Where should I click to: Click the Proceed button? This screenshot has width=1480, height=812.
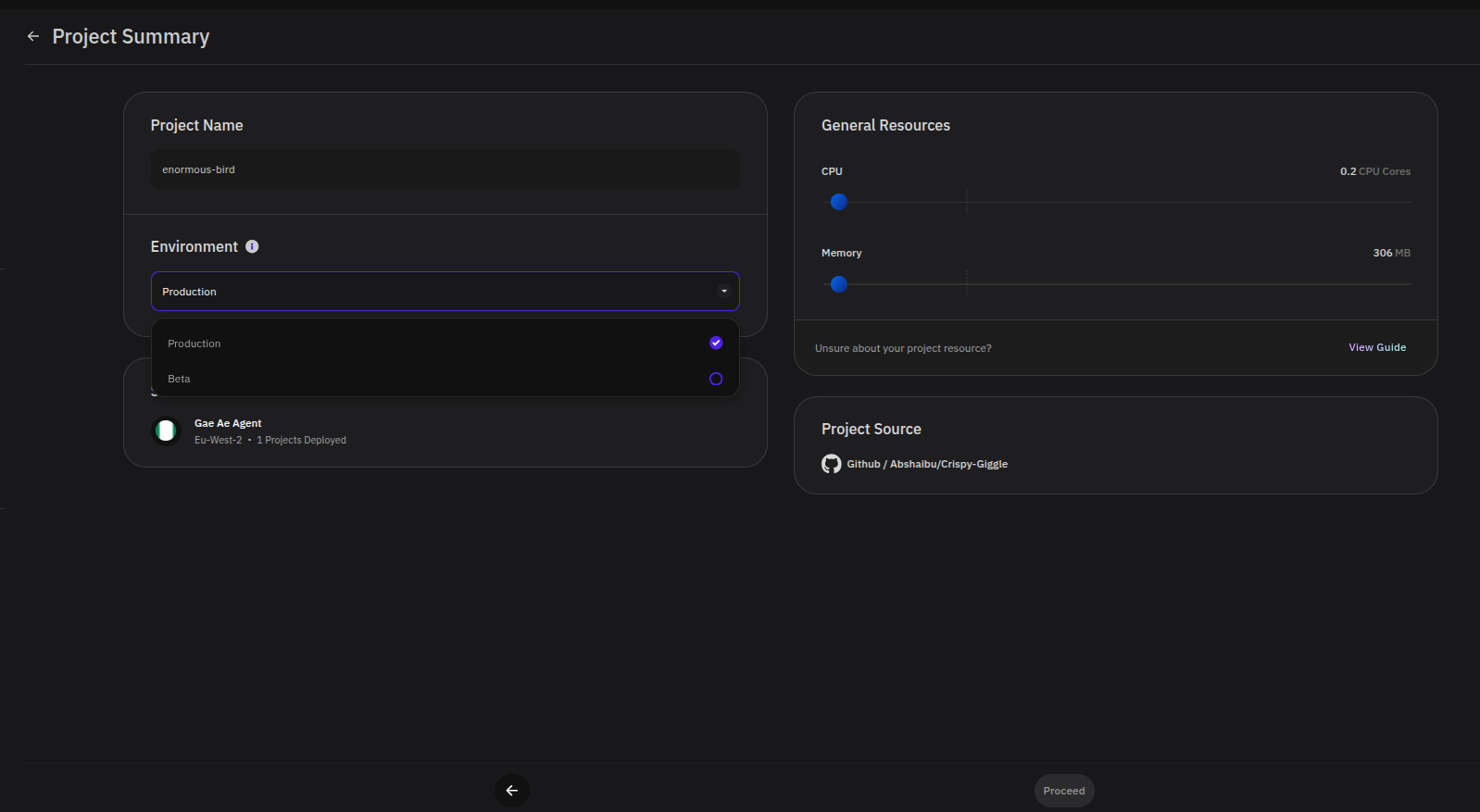[x=1064, y=791]
